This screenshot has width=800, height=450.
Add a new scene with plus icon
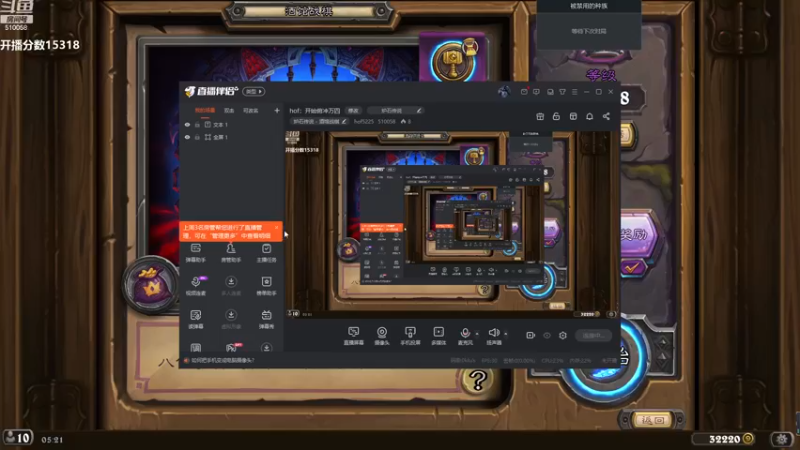coord(277,110)
